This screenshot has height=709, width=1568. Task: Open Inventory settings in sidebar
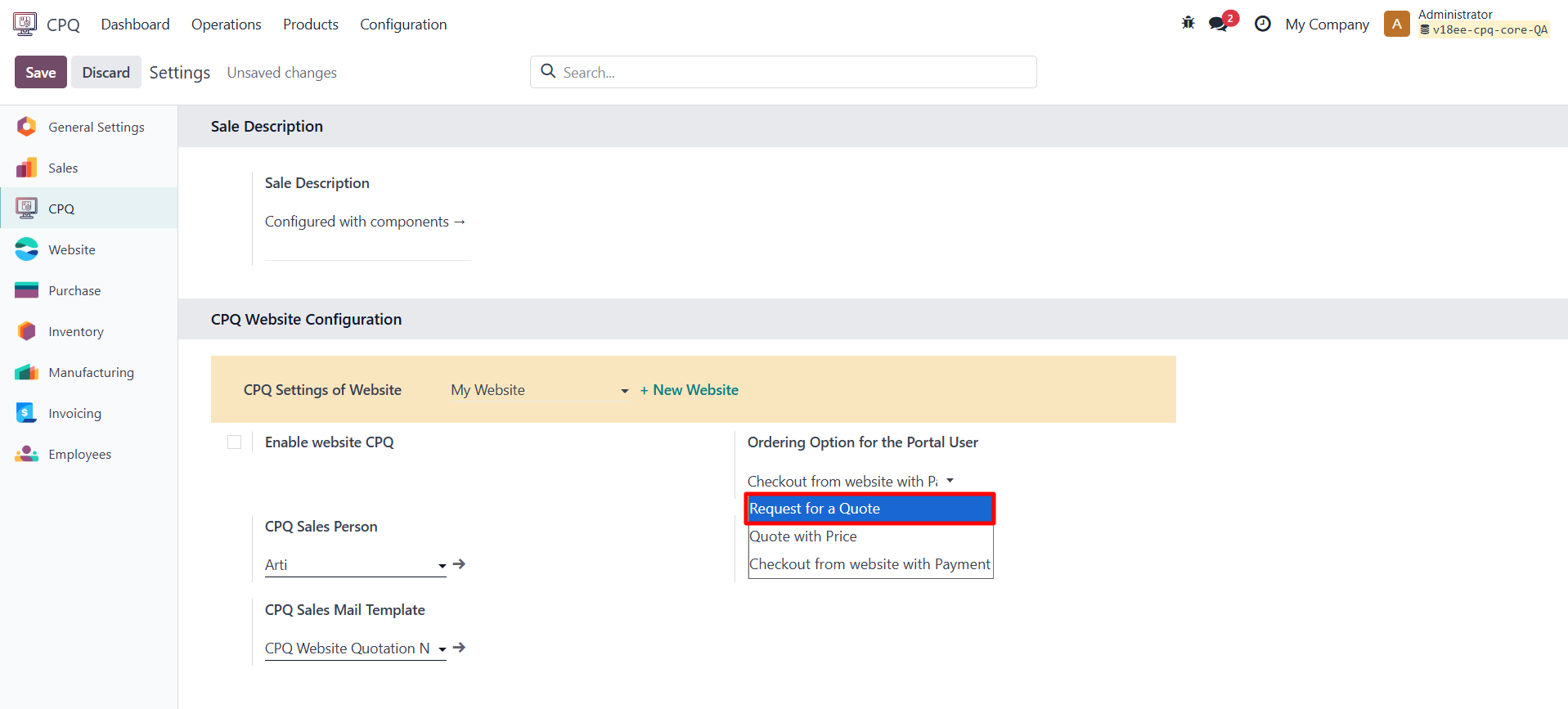[75, 331]
